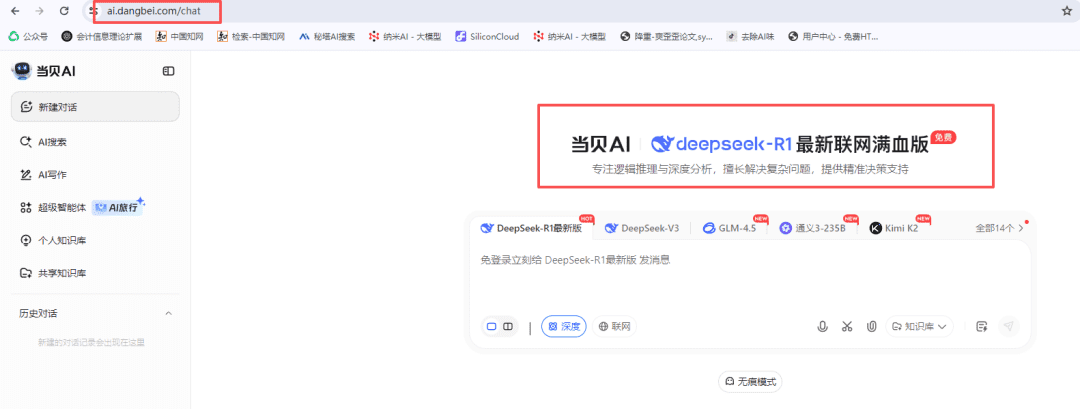Select the GLM-4.5 model tab

[729, 229]
